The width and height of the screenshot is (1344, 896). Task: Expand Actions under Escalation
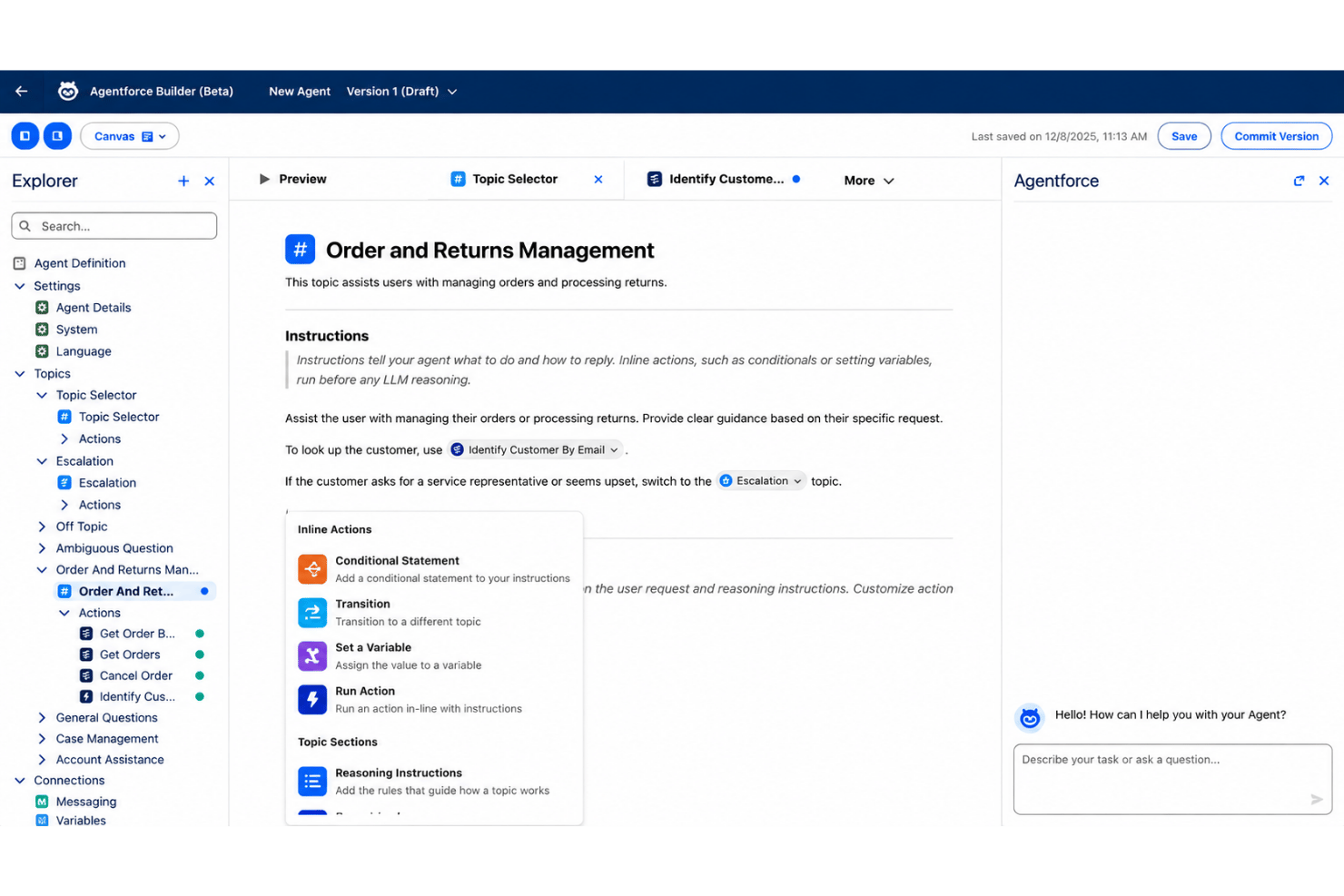(x=64, y=505)
